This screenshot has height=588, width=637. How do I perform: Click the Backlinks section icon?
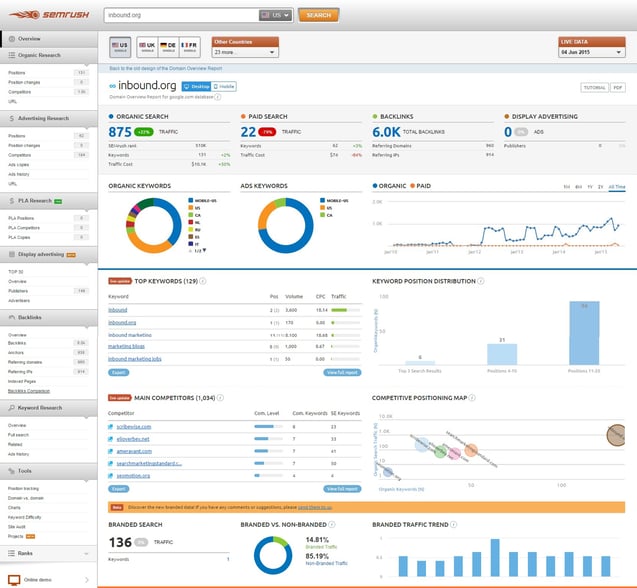(12, 317)
